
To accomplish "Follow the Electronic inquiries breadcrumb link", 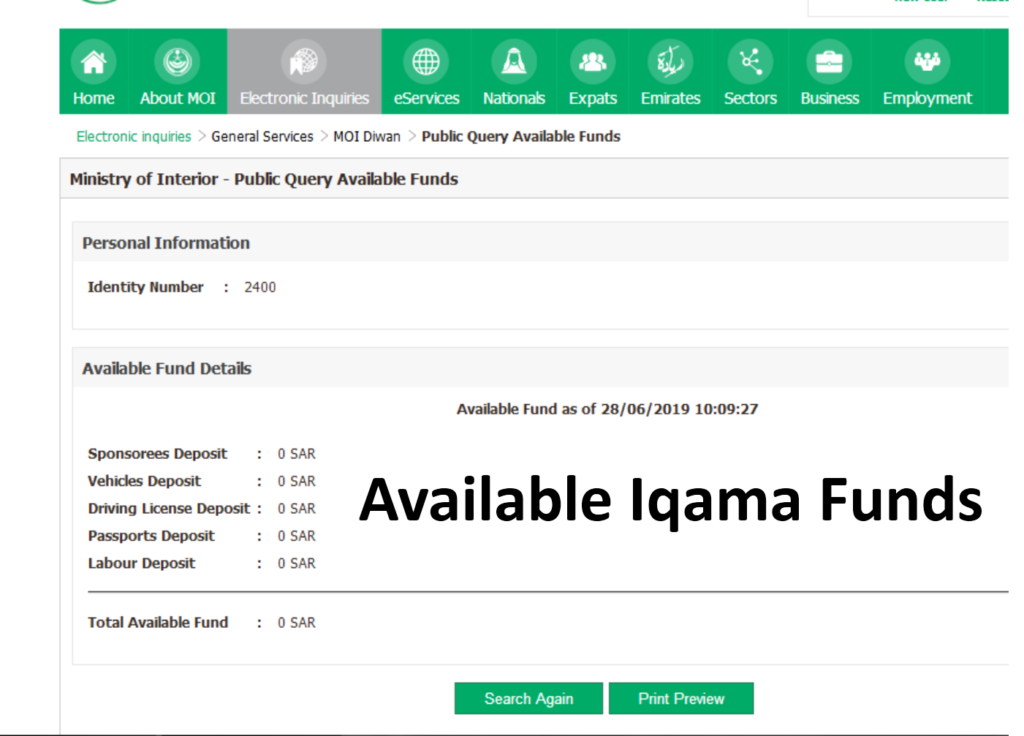I will (x=134, y=136).
